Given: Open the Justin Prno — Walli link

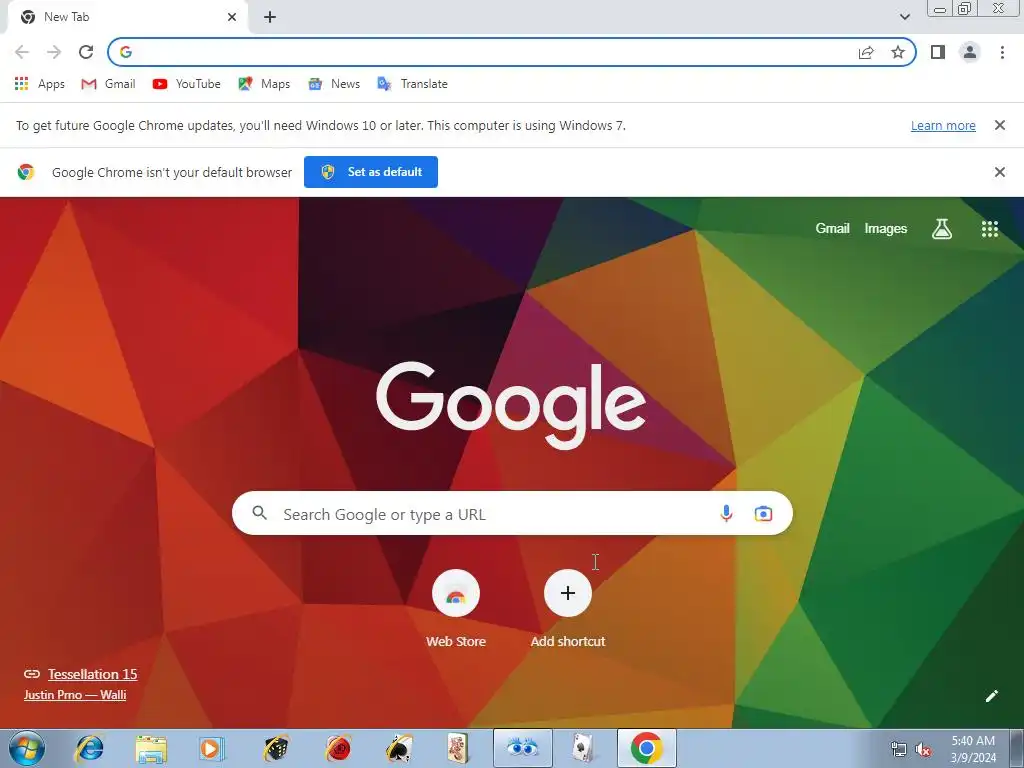Looking at the screenshot, I should (75, 695).
